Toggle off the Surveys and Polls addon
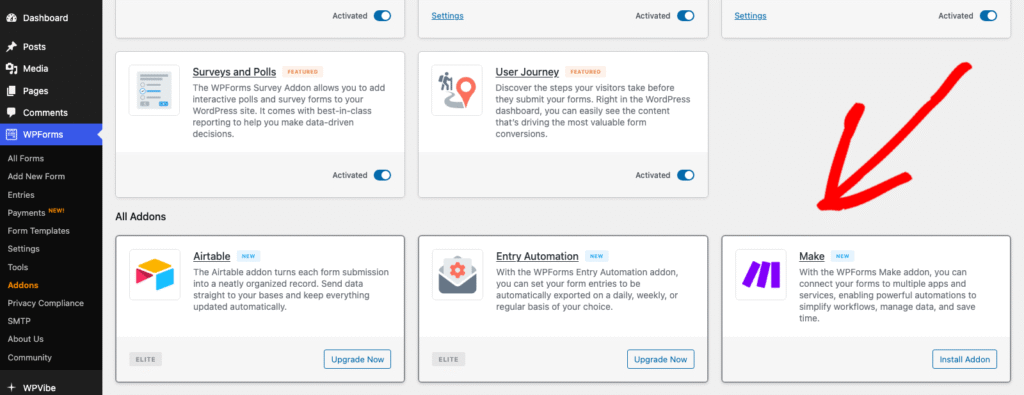 coord(382,175)
